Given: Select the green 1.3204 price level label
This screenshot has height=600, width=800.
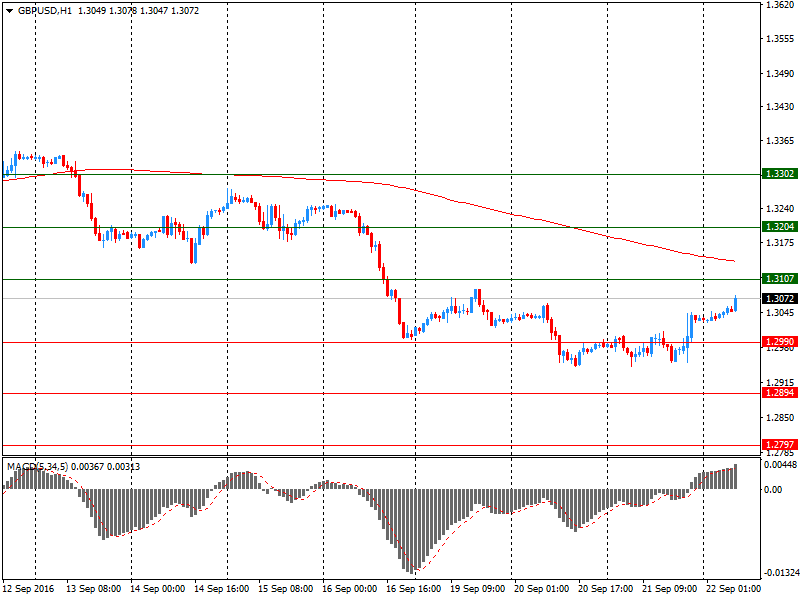Looking at the screenshot, I should point(780,227).
